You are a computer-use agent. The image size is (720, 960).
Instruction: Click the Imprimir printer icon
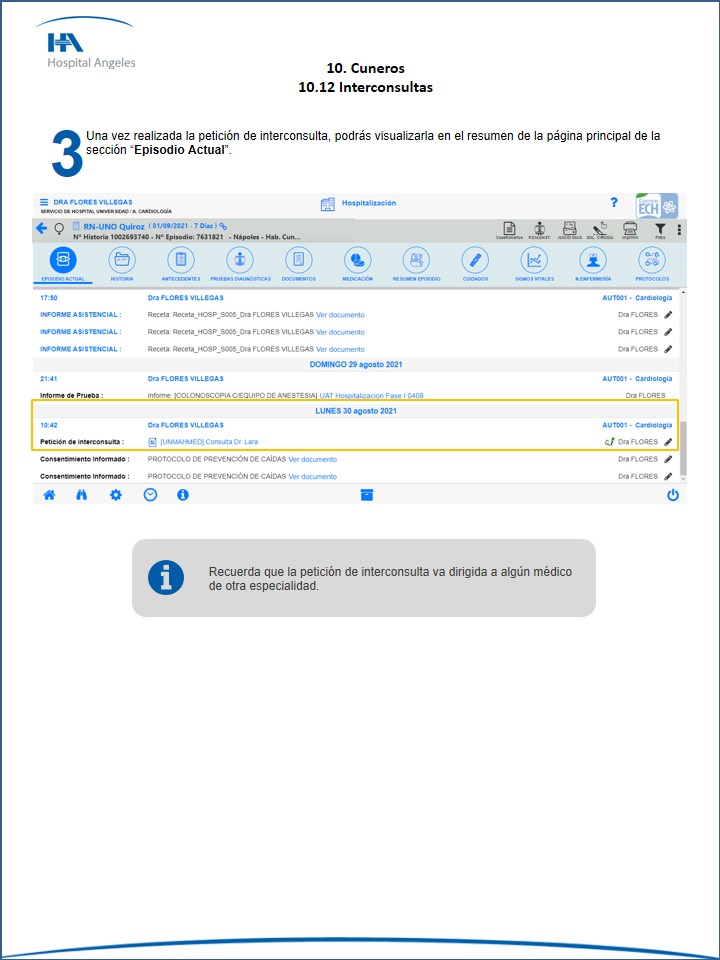pyautogui.click(x=630, y=229)
